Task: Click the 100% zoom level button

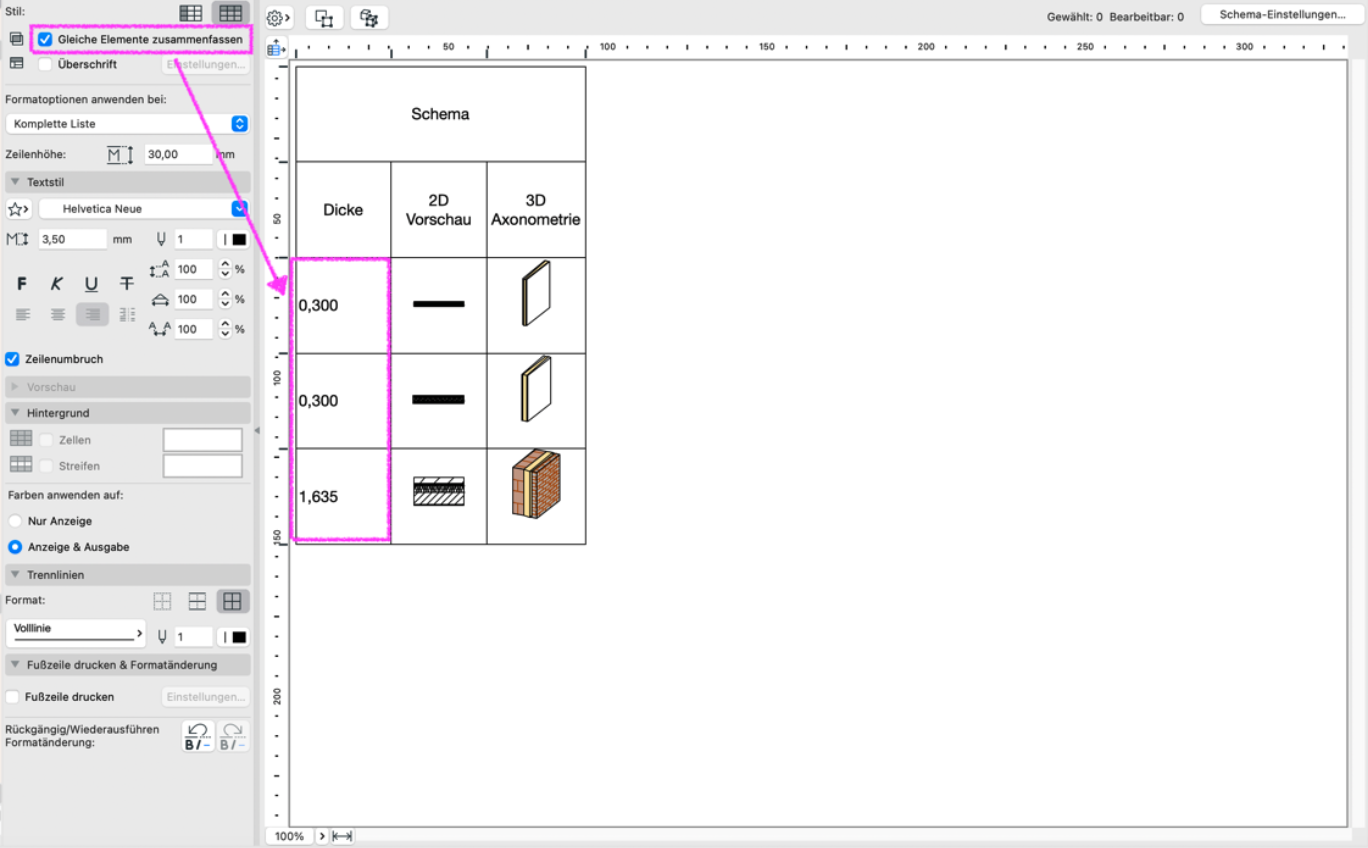Action: 289,836
